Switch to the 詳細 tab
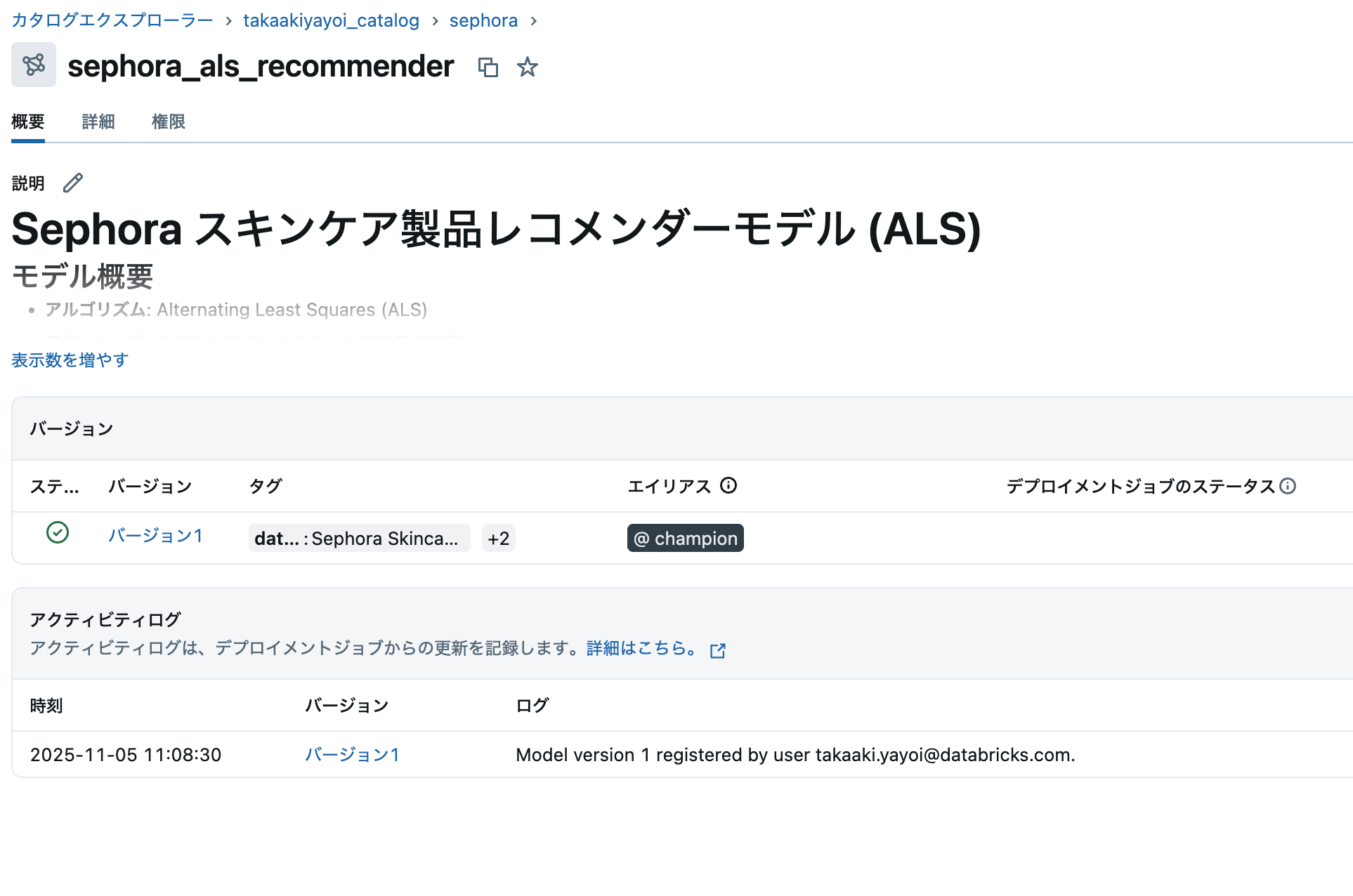1353x896 pixels. pos(98,121)
